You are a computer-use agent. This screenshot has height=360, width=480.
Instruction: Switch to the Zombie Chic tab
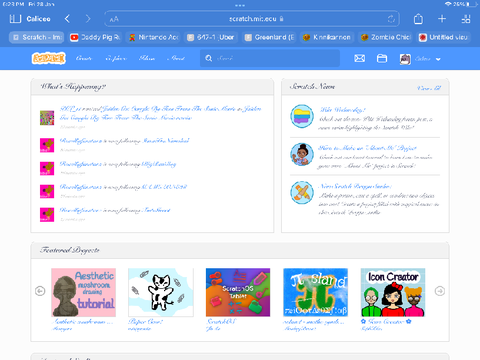[x=386, y=37]
